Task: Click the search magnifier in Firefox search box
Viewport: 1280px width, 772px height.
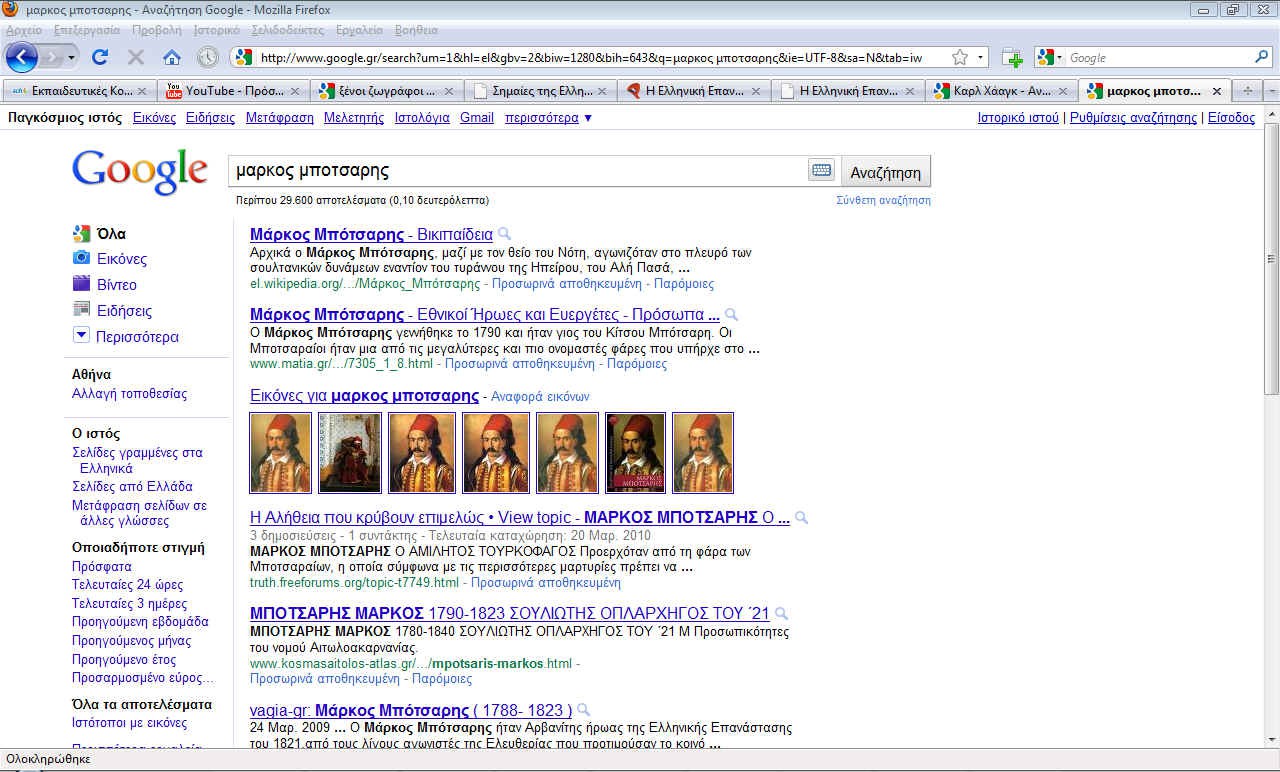Action: click(x=1262, y=57)
